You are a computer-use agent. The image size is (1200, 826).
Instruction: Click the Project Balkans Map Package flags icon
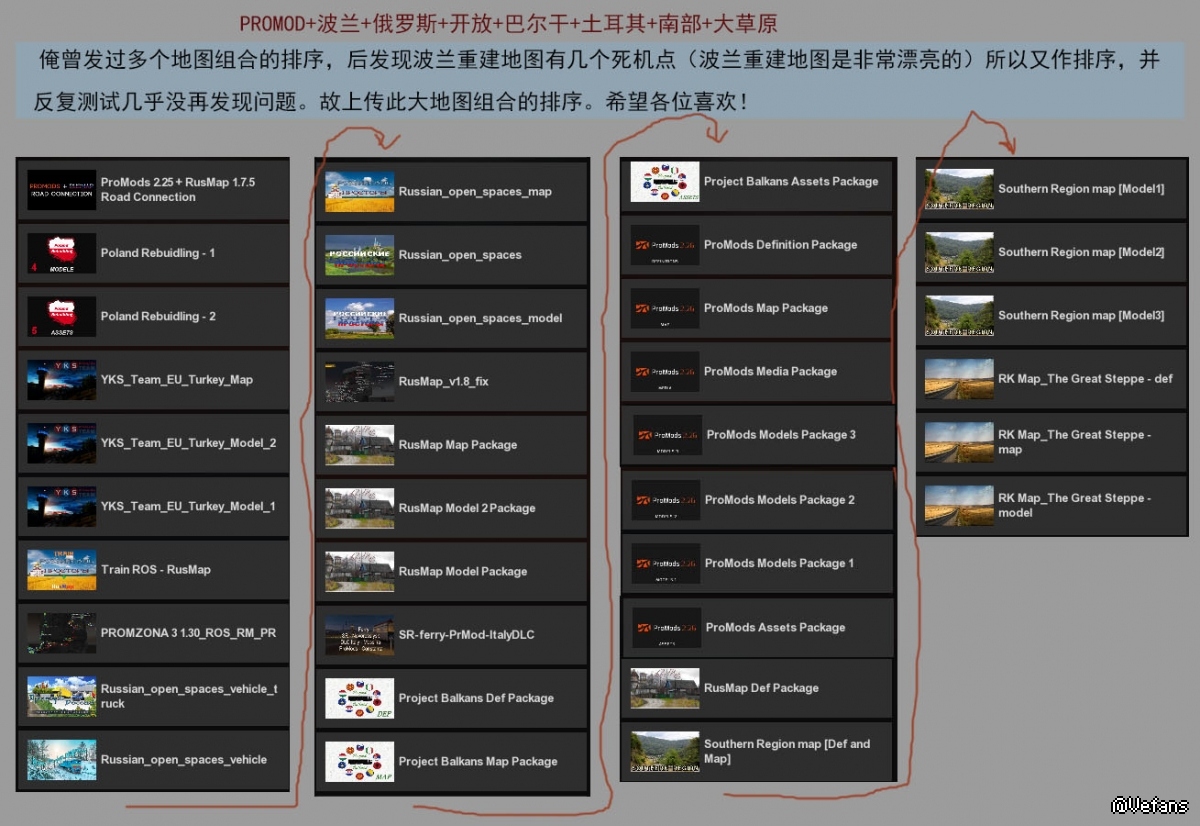359,761
